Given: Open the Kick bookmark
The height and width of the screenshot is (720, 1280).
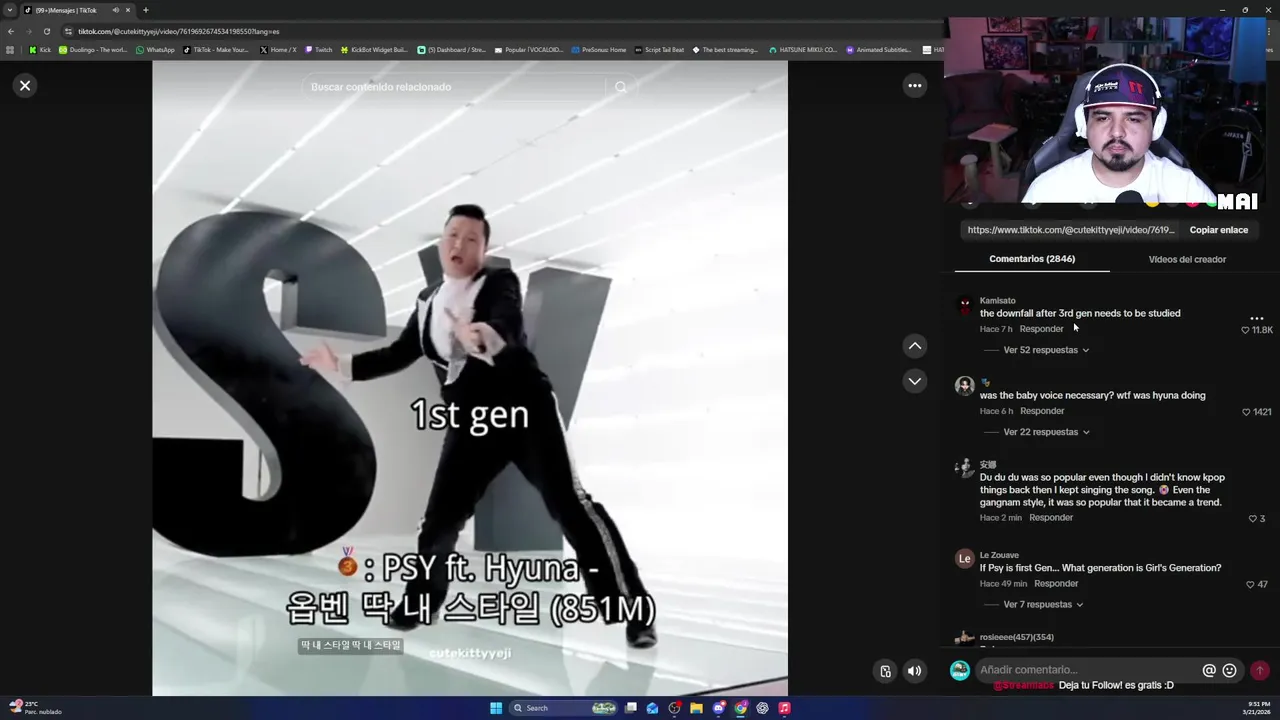Looking at the screenshot, I should [40, 50].
